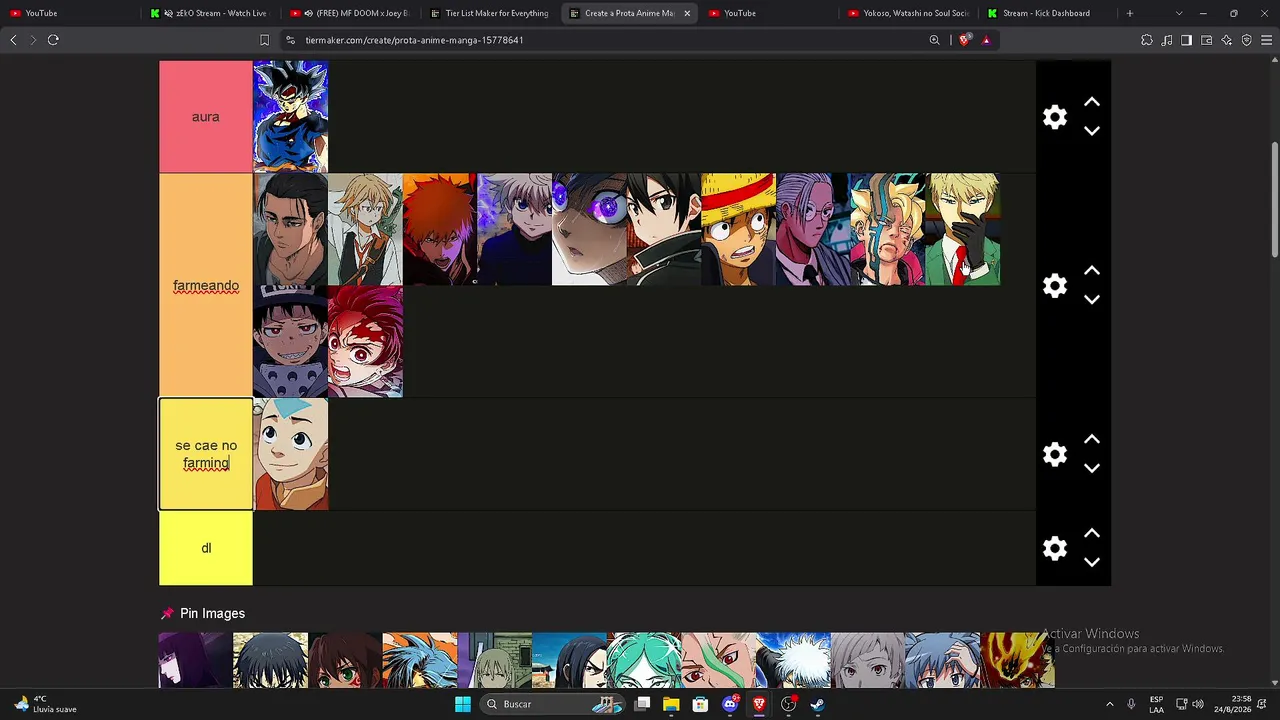This screenshot has height=720, width=1280.
Task: Move the dl tier down
Action: 1092,563
